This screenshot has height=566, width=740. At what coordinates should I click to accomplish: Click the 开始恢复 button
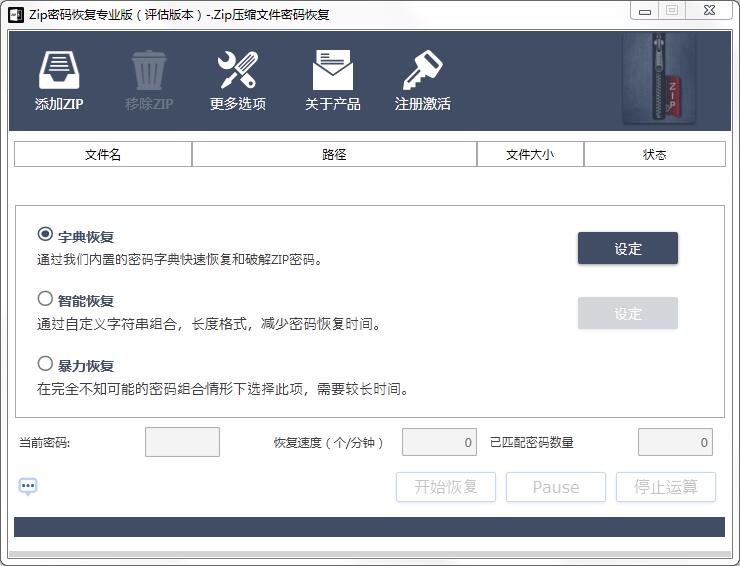pyautogui.click(x=446, y=487)
